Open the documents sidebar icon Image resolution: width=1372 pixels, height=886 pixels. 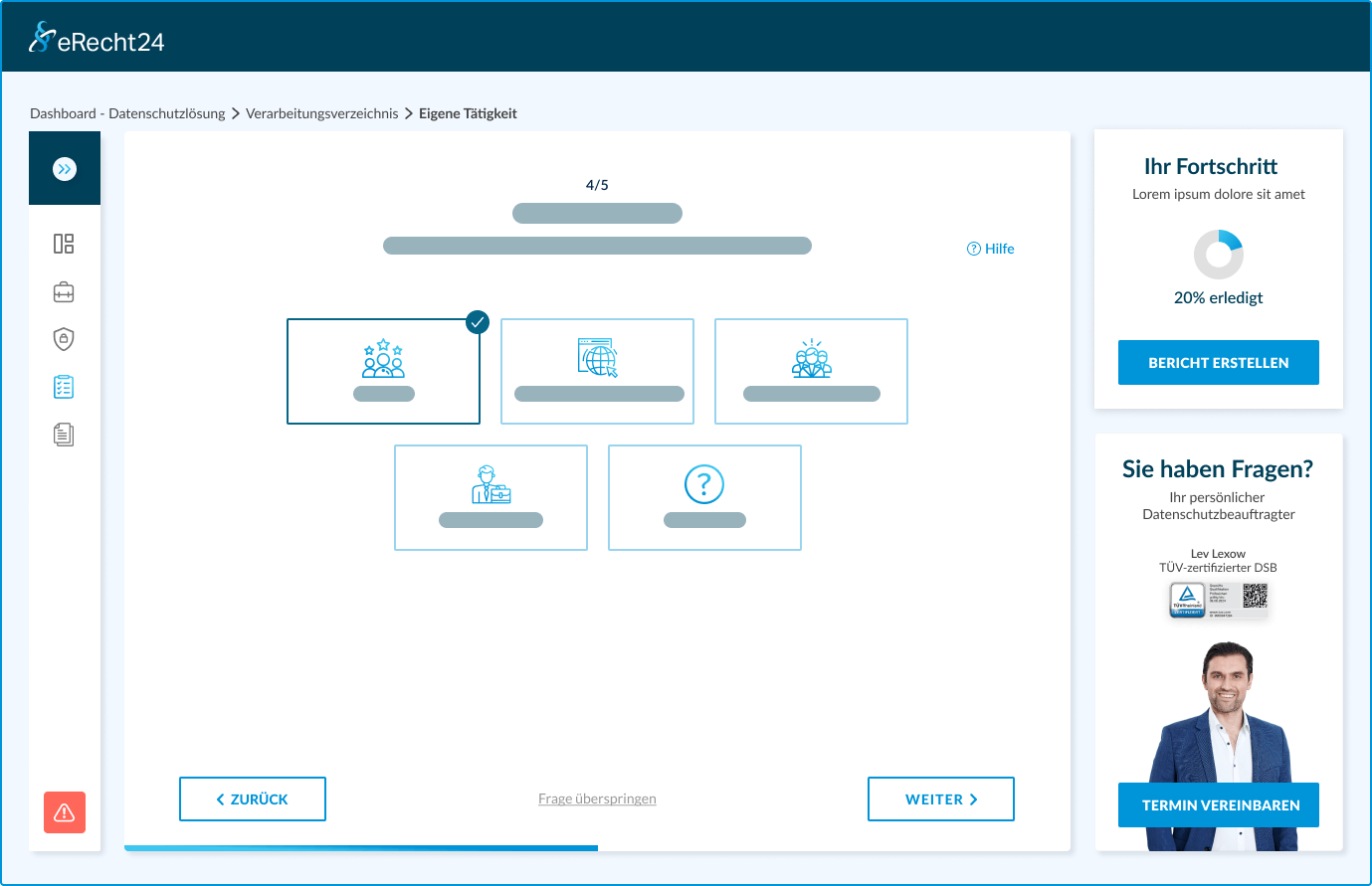point(64,435)
